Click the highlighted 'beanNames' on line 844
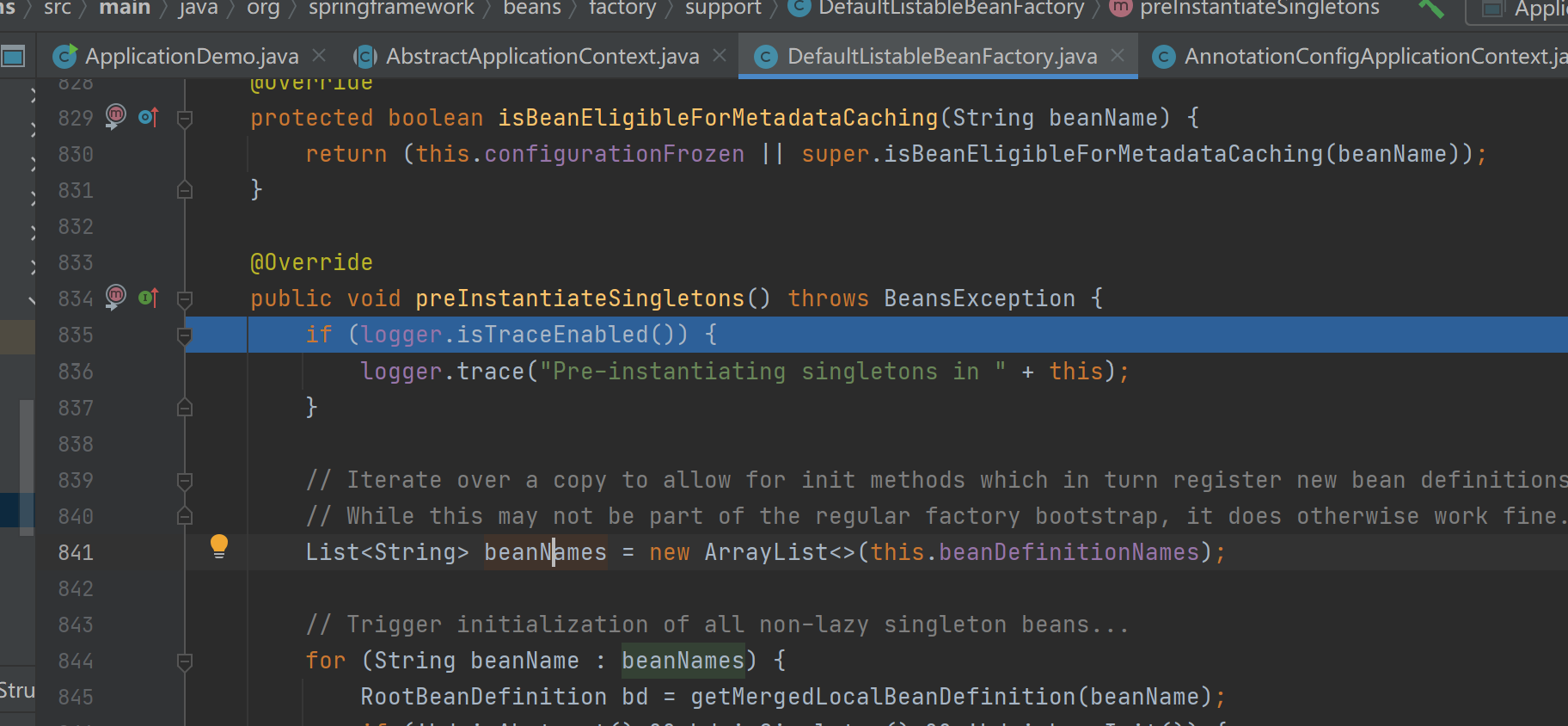 [x=683, y=661]
